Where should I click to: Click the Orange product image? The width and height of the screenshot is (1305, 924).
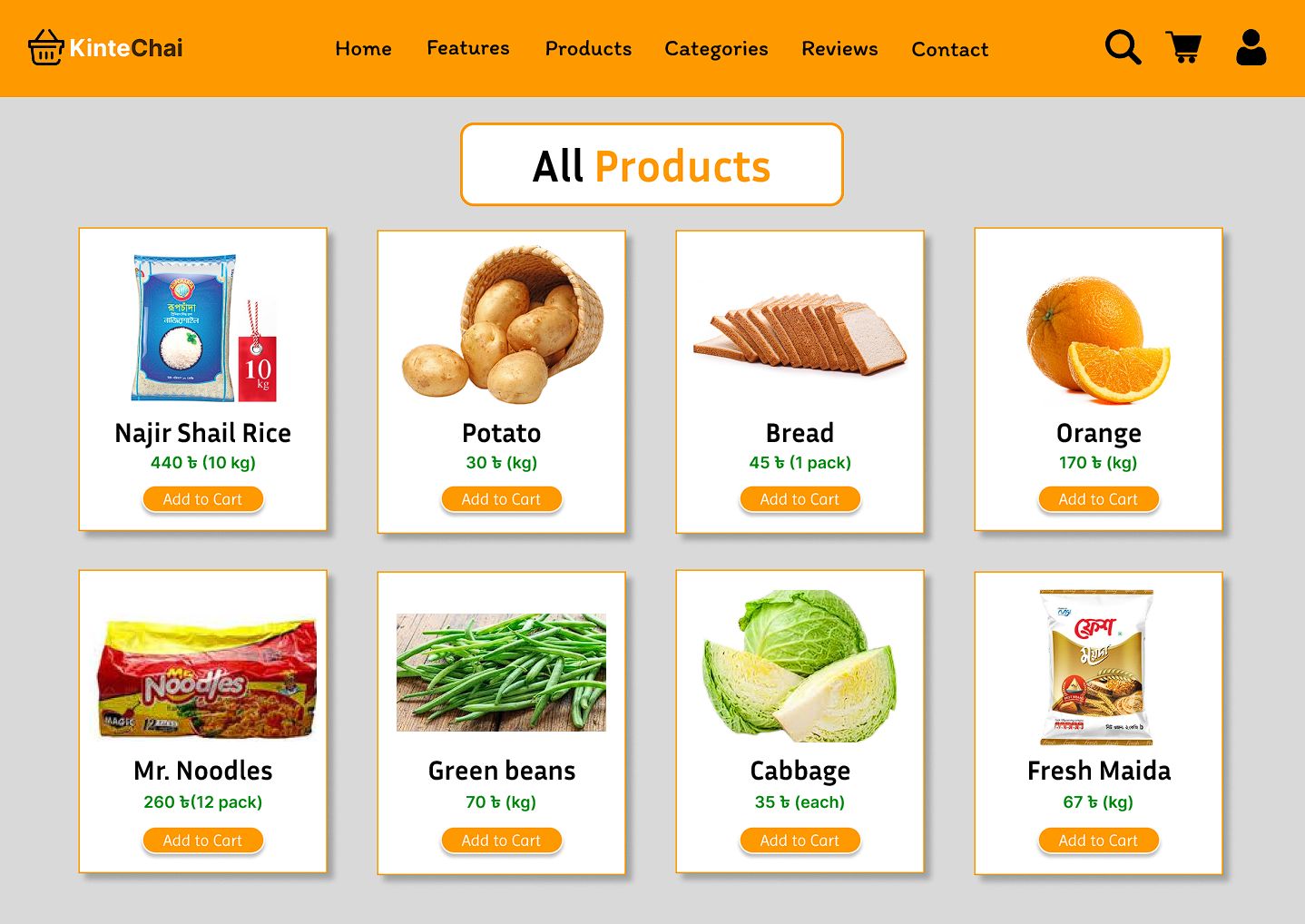pyautogui.click(x=1098, y=340)
